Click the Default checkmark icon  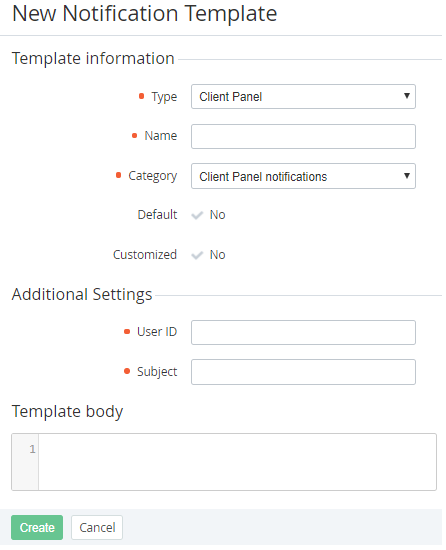(197, 215)
